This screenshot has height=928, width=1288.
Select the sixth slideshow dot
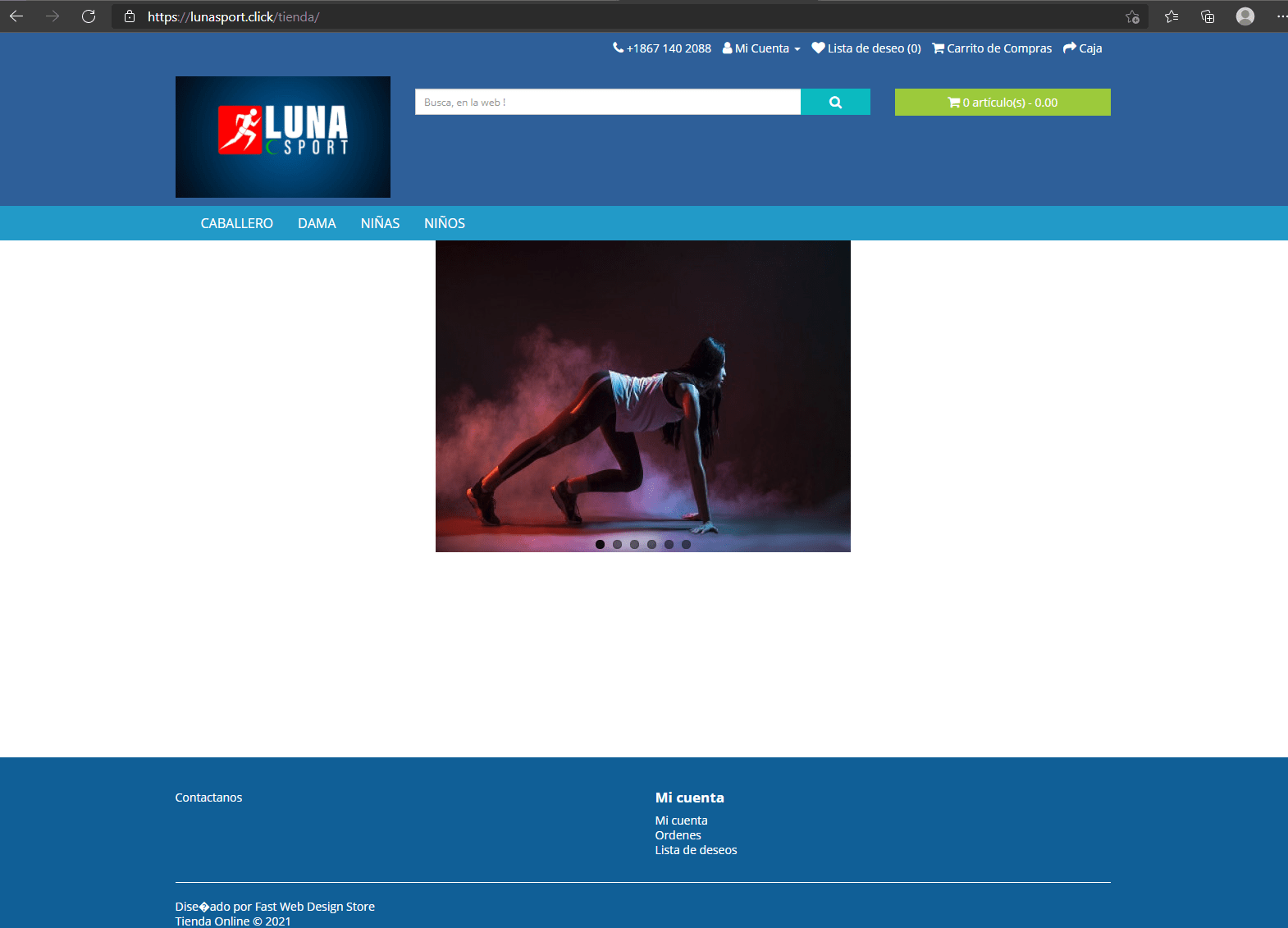coord(687,544)
